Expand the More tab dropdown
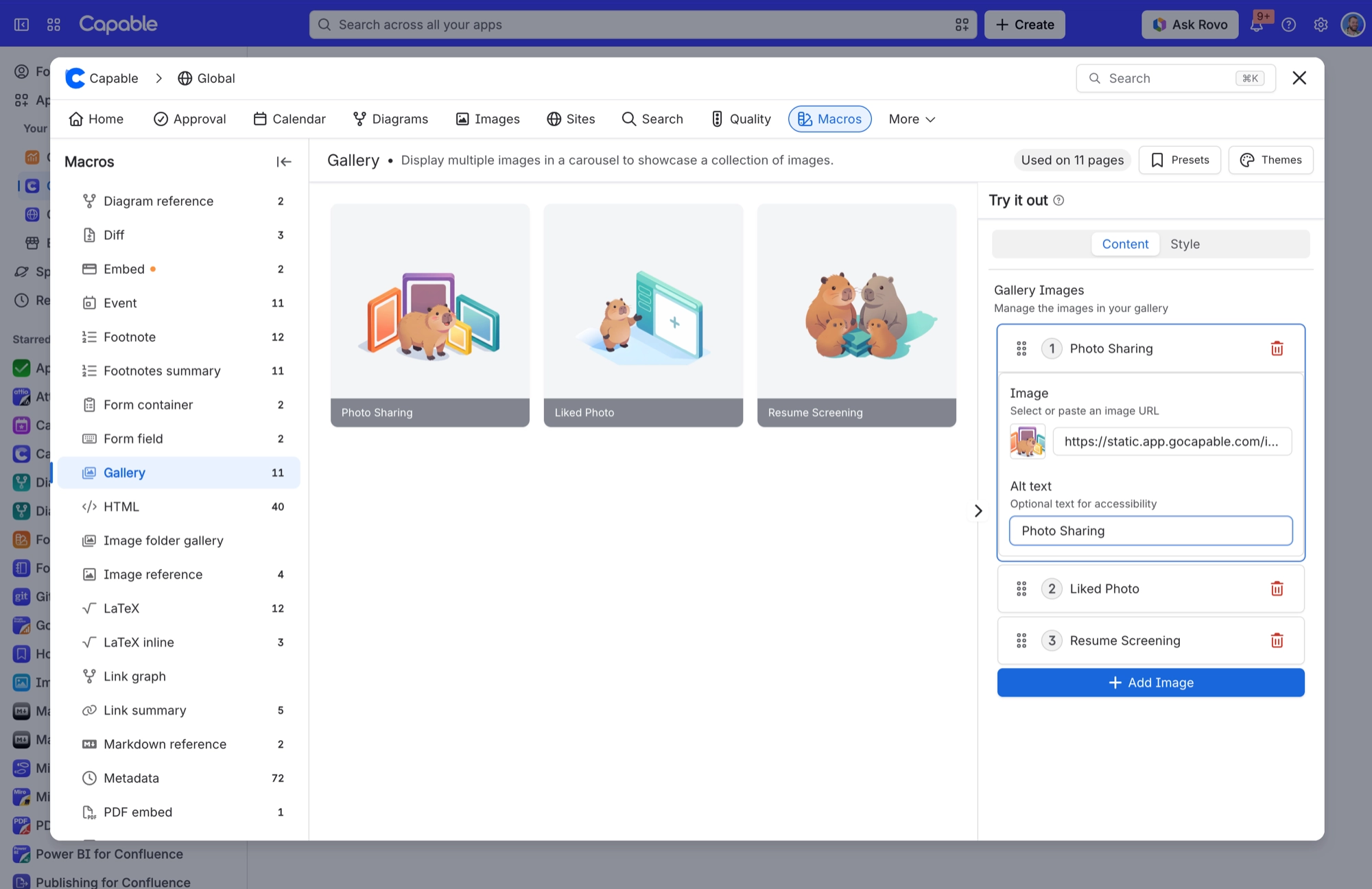 [x=912, y=119]
